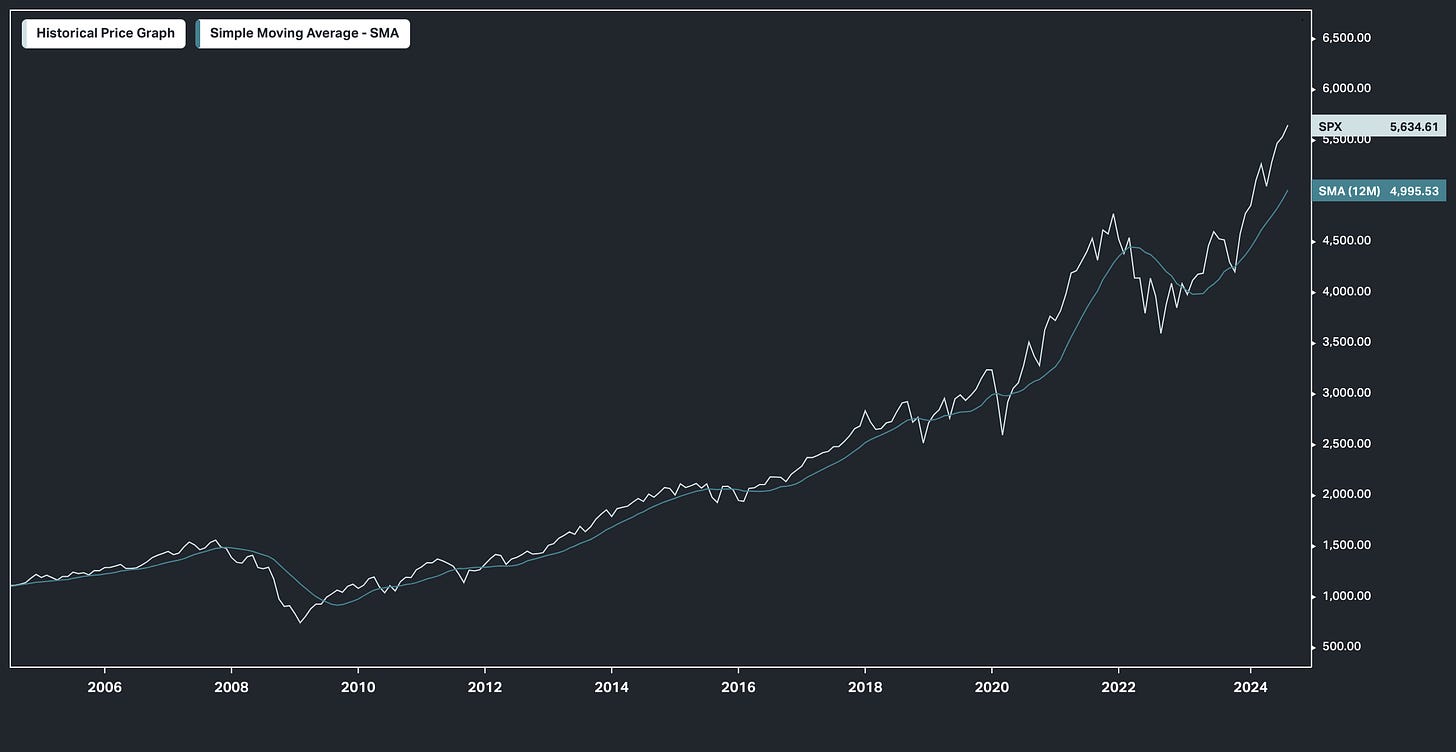1456x752 pixels.
Task: Click the 2018 x-axis label
Action: [x=865, y=687]
